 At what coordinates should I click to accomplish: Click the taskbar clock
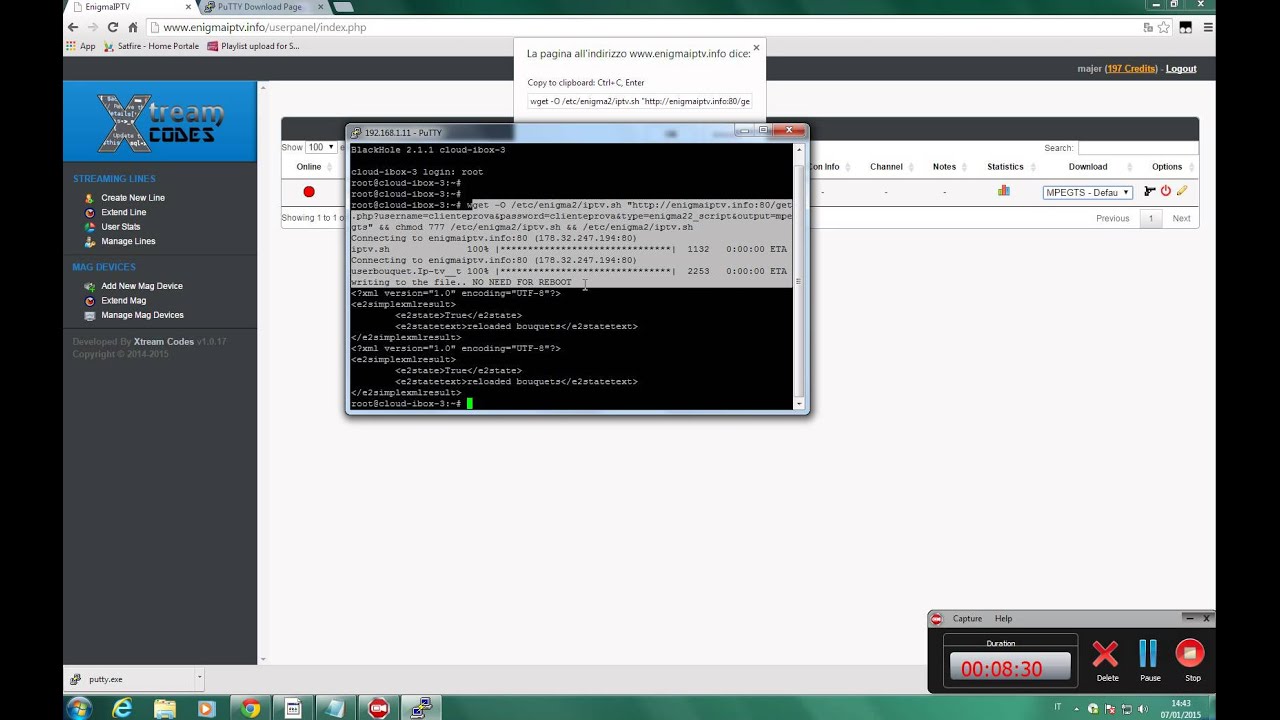(x=1180, y=708)
